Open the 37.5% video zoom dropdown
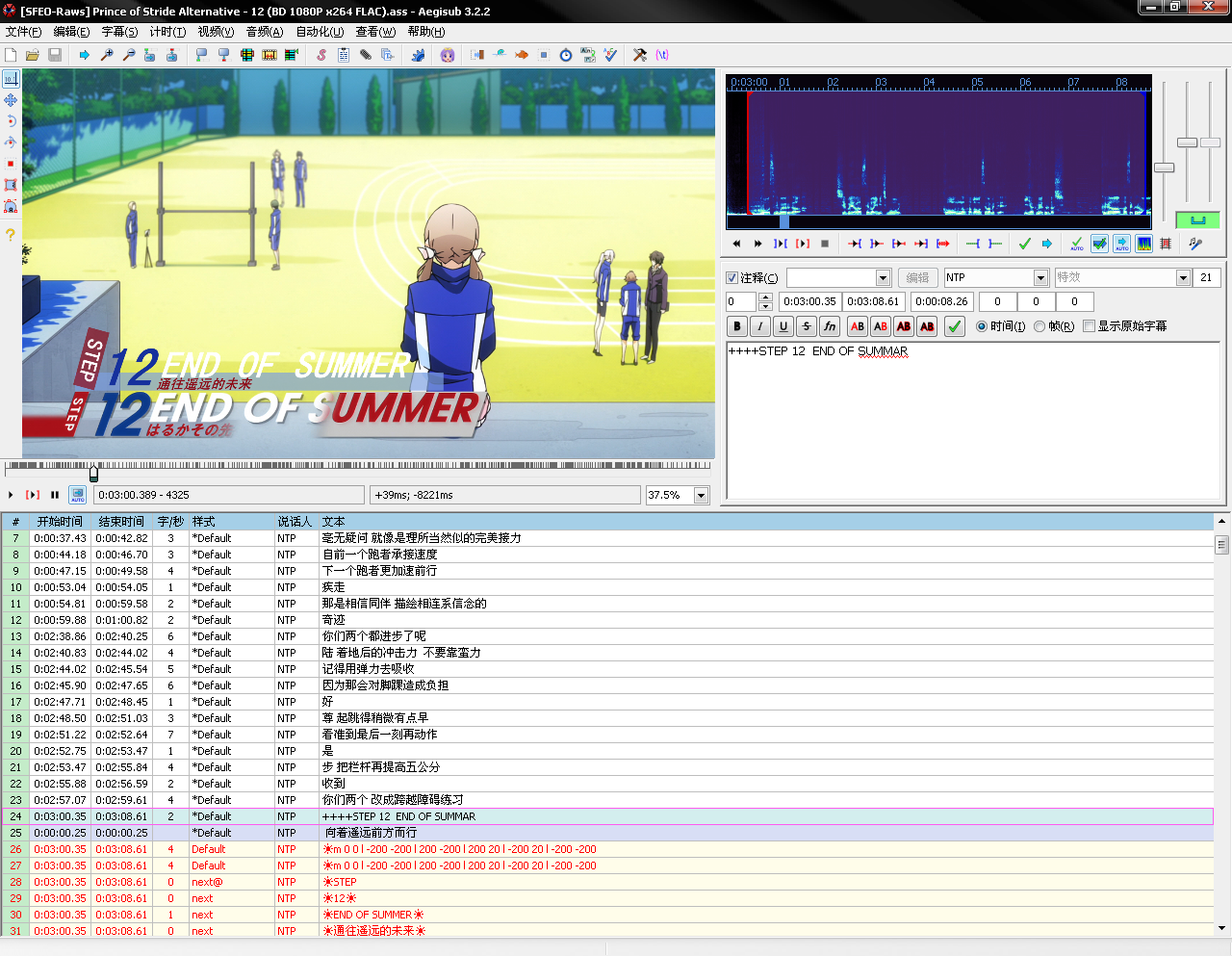Viewport: 1232px width, 956px height. coord(701,495)
